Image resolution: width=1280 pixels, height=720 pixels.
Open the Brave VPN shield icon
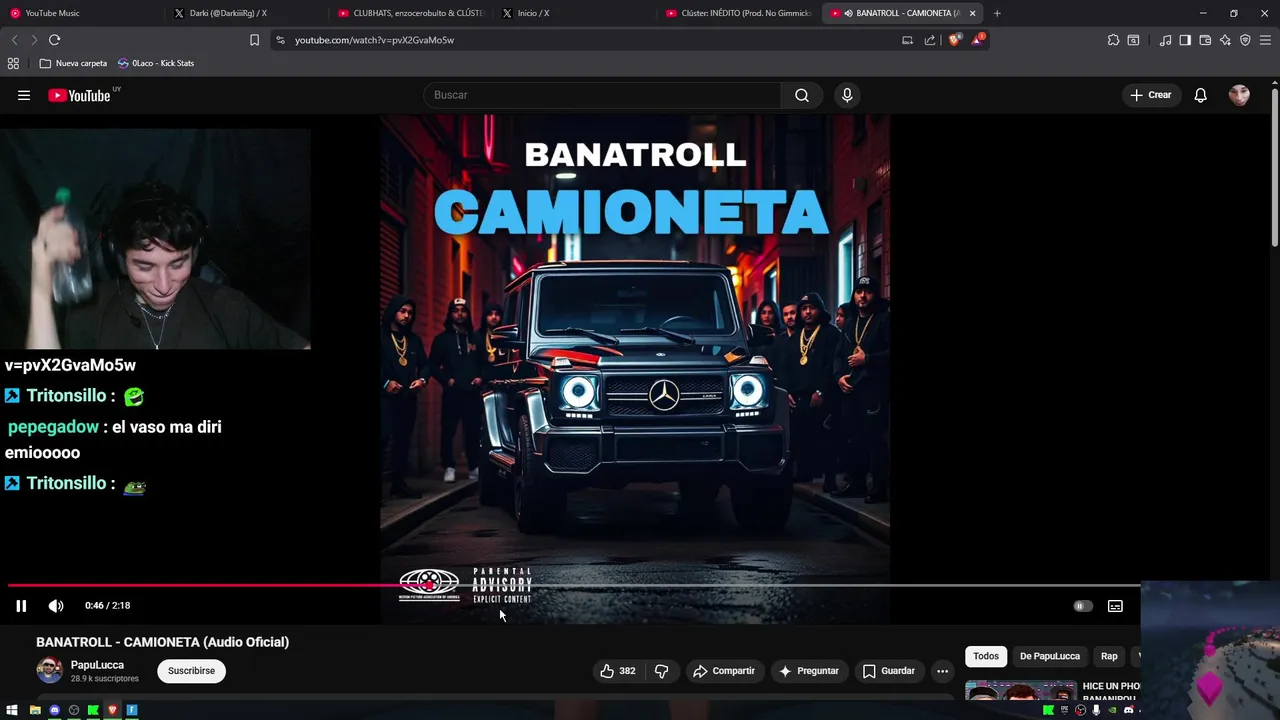click(1245, 40)
